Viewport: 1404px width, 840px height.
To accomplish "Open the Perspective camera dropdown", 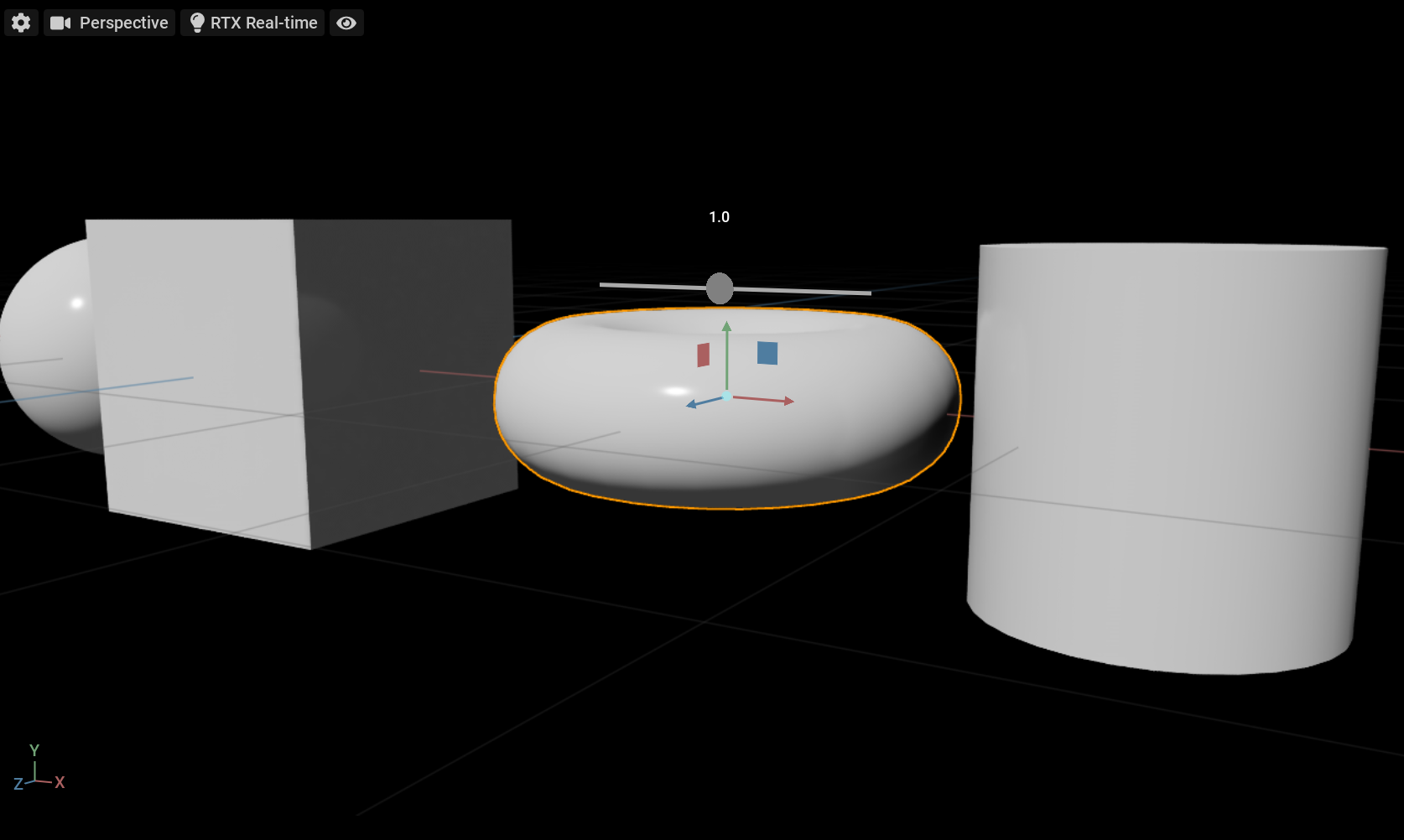I will (x=109, y=23).
